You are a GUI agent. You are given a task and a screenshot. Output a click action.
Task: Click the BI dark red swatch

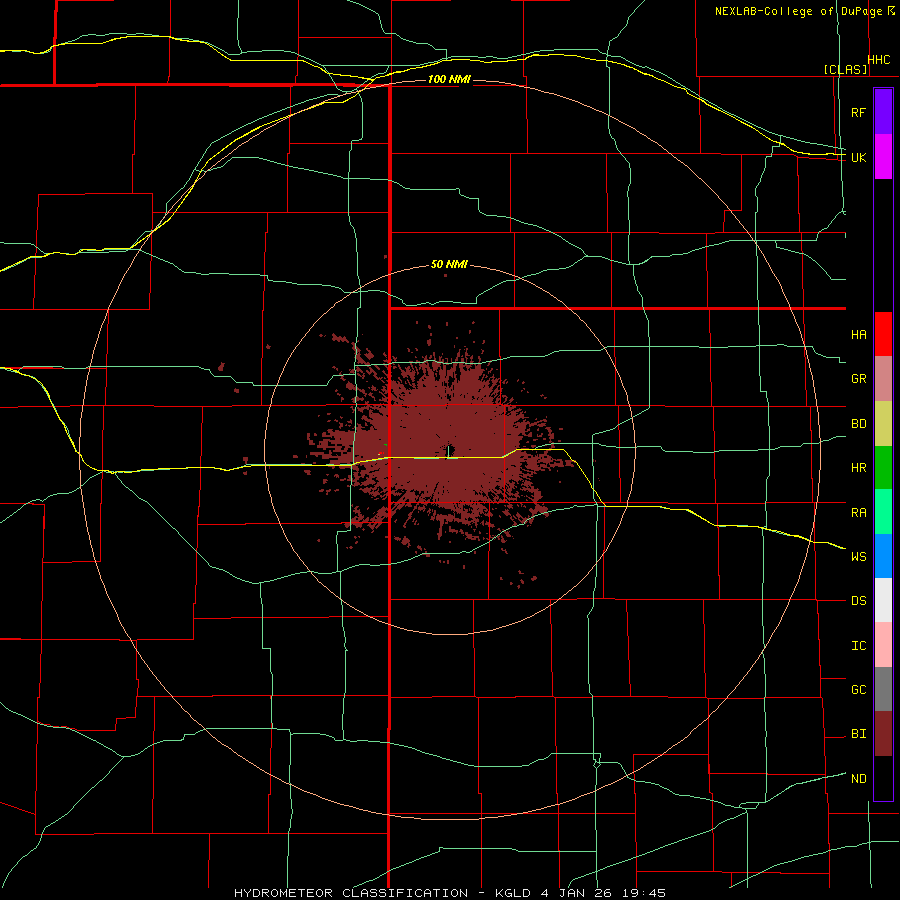tap(883, 734)
